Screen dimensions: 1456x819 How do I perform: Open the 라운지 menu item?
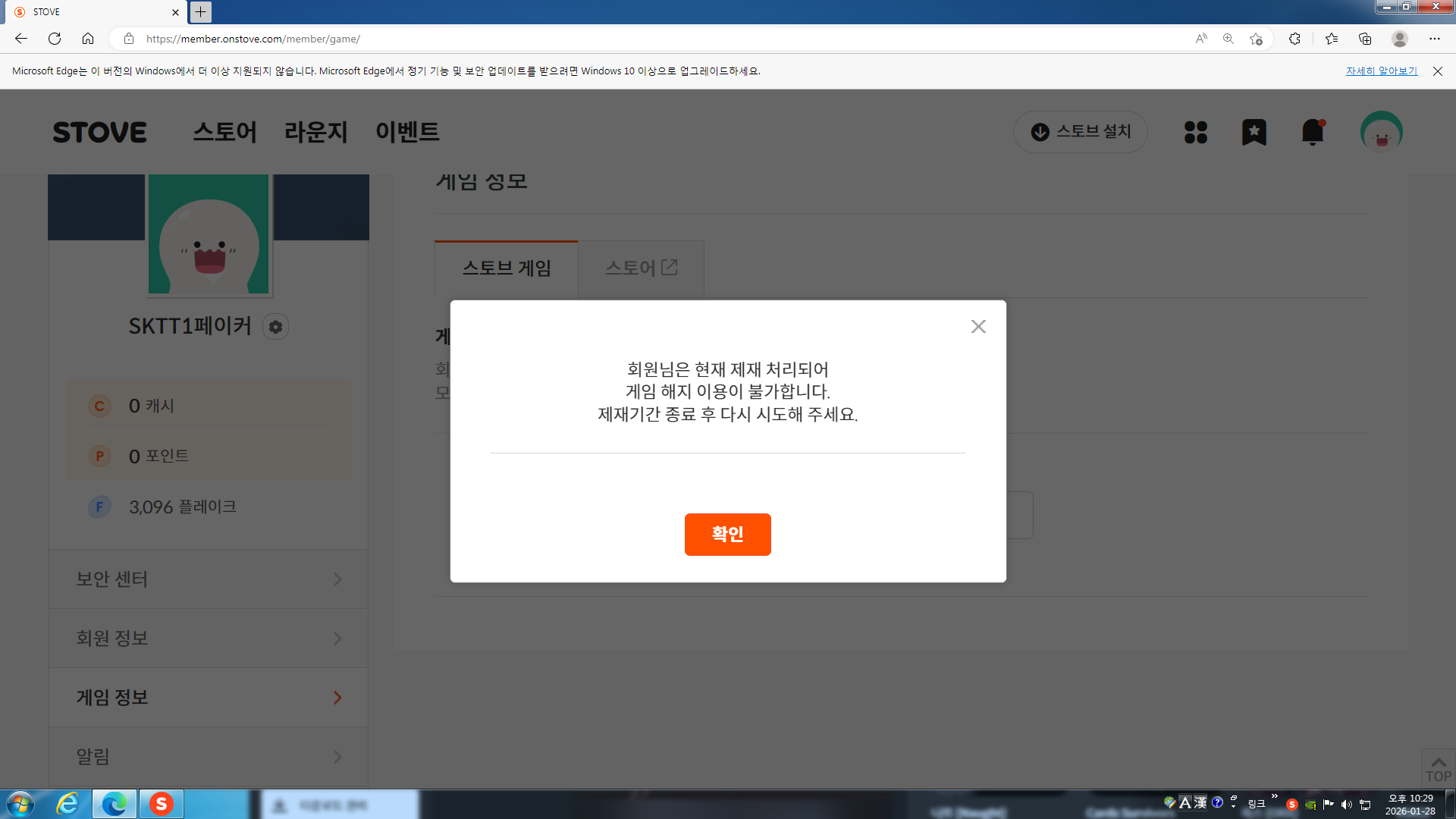315,132
